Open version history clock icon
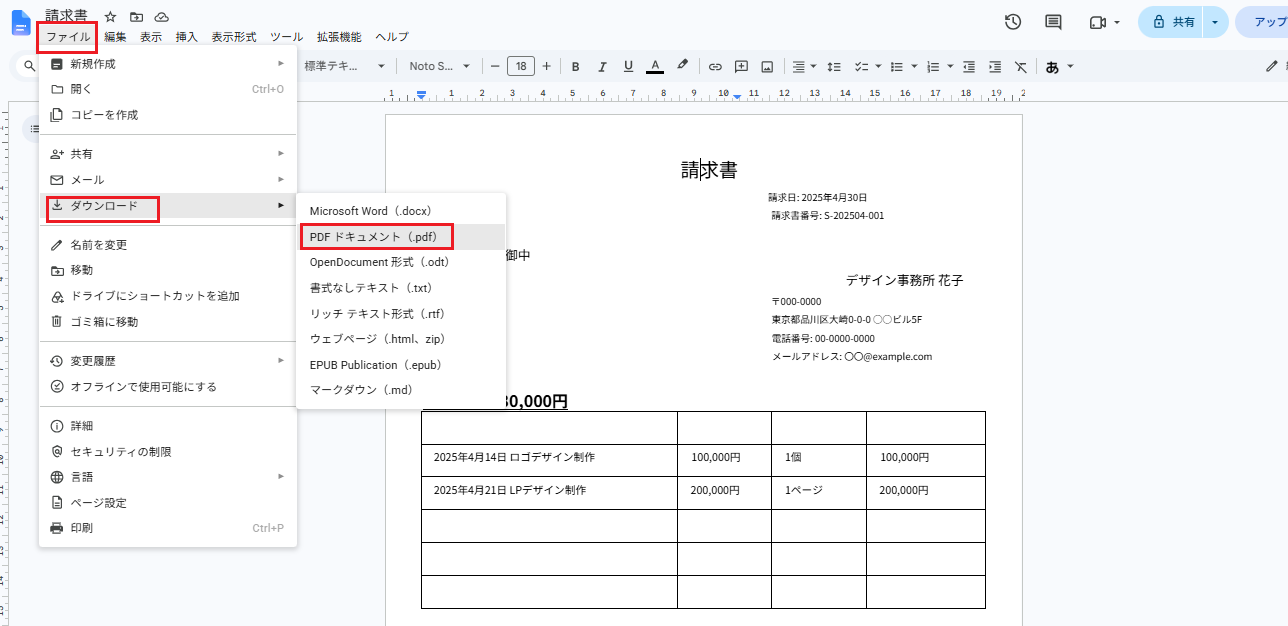The width and height of the screenshot is (1288, 626). 1013,22
